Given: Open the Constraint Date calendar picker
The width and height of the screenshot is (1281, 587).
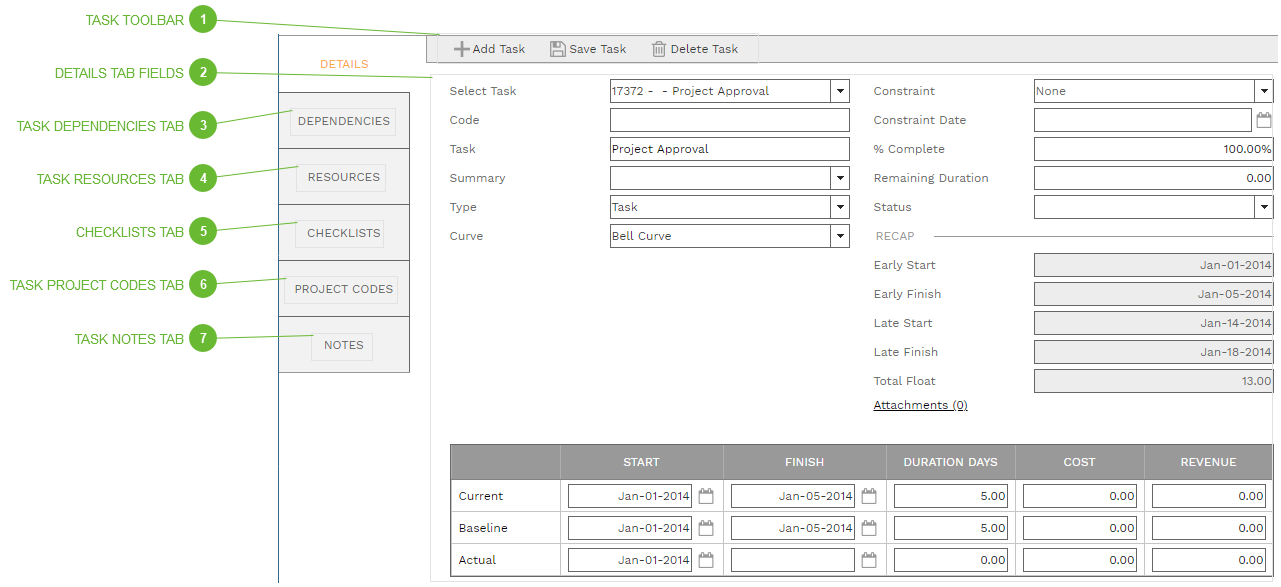Looking at the screenshot, I should (x=1263, y=119).
